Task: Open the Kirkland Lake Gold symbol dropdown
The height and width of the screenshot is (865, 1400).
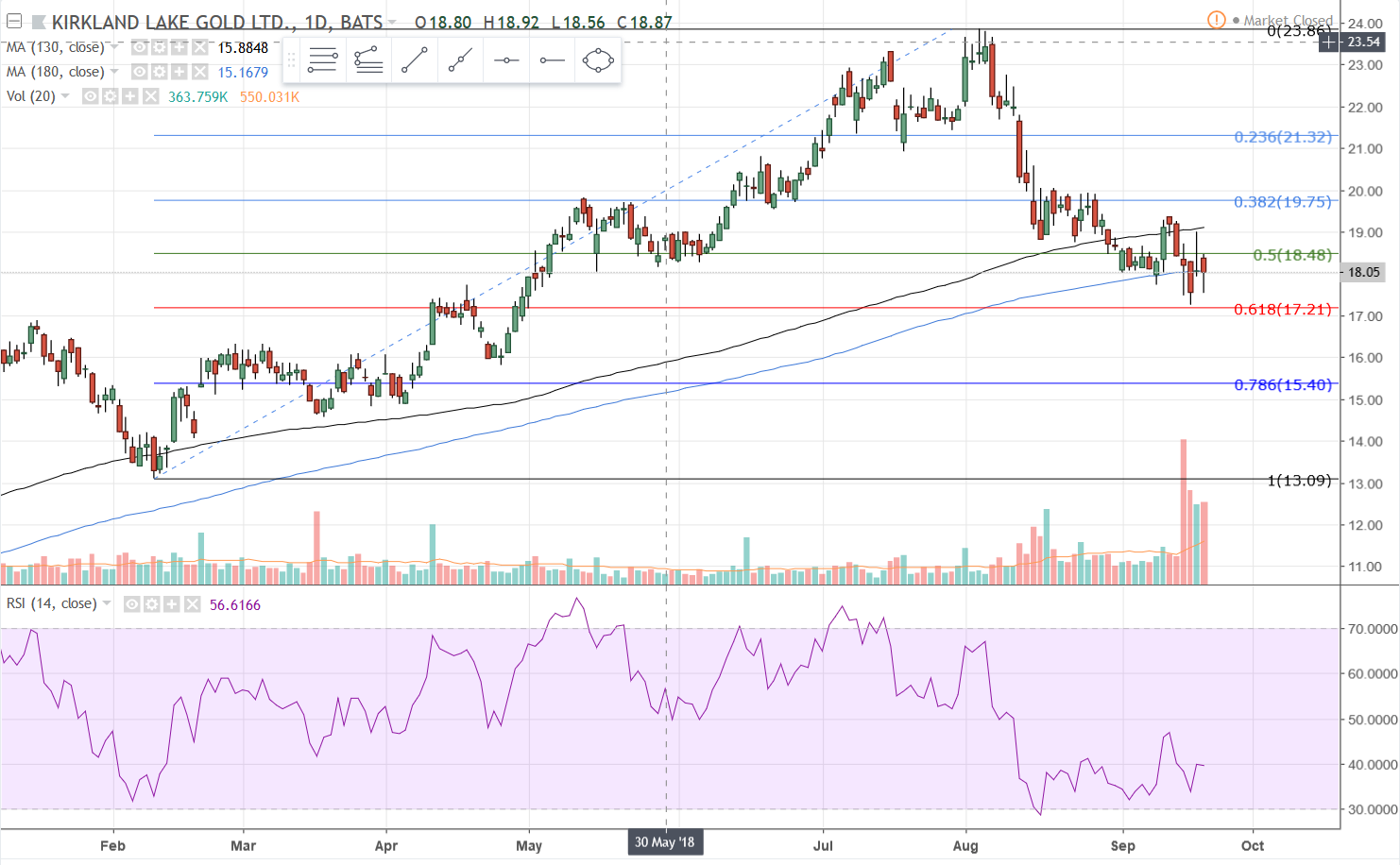Action: coord(392,22)
